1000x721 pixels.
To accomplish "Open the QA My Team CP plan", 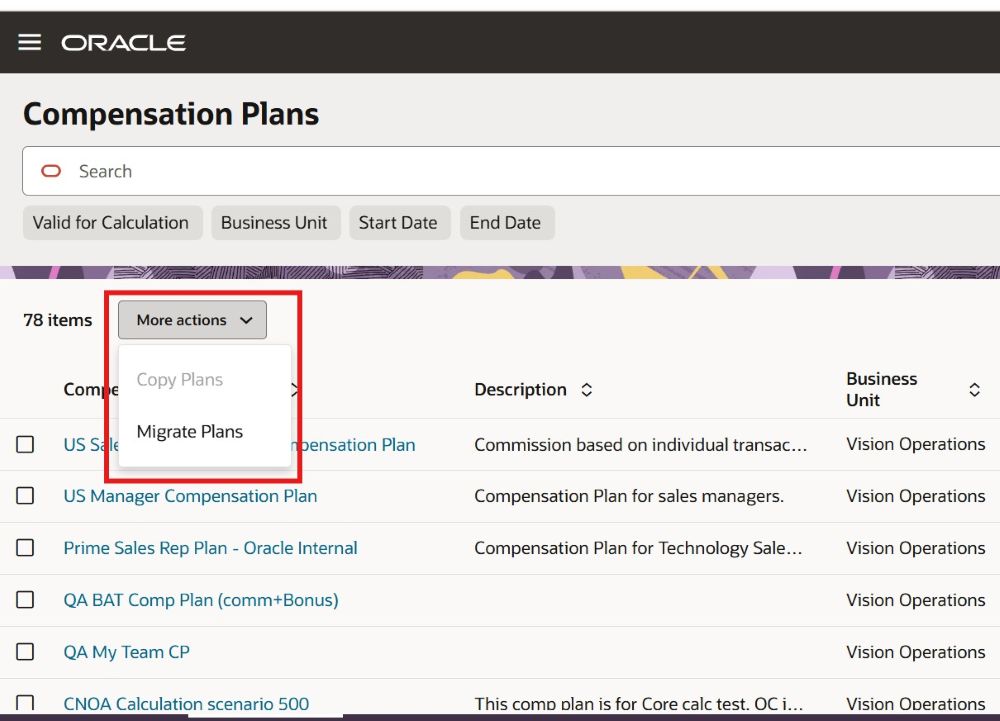I will click(126, 652).
